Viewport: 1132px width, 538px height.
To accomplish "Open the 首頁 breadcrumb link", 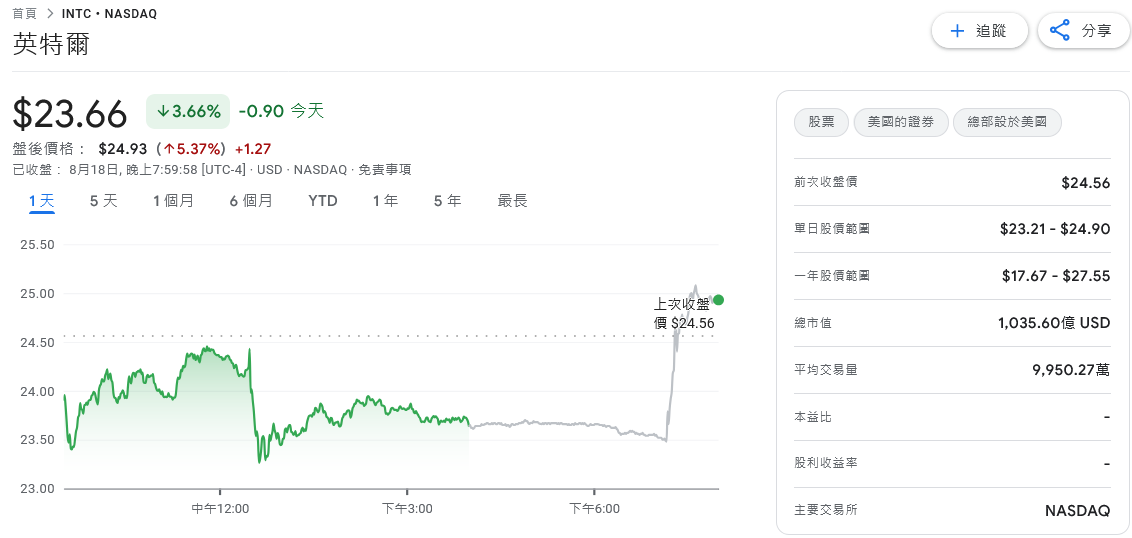I will click(25, 14).
